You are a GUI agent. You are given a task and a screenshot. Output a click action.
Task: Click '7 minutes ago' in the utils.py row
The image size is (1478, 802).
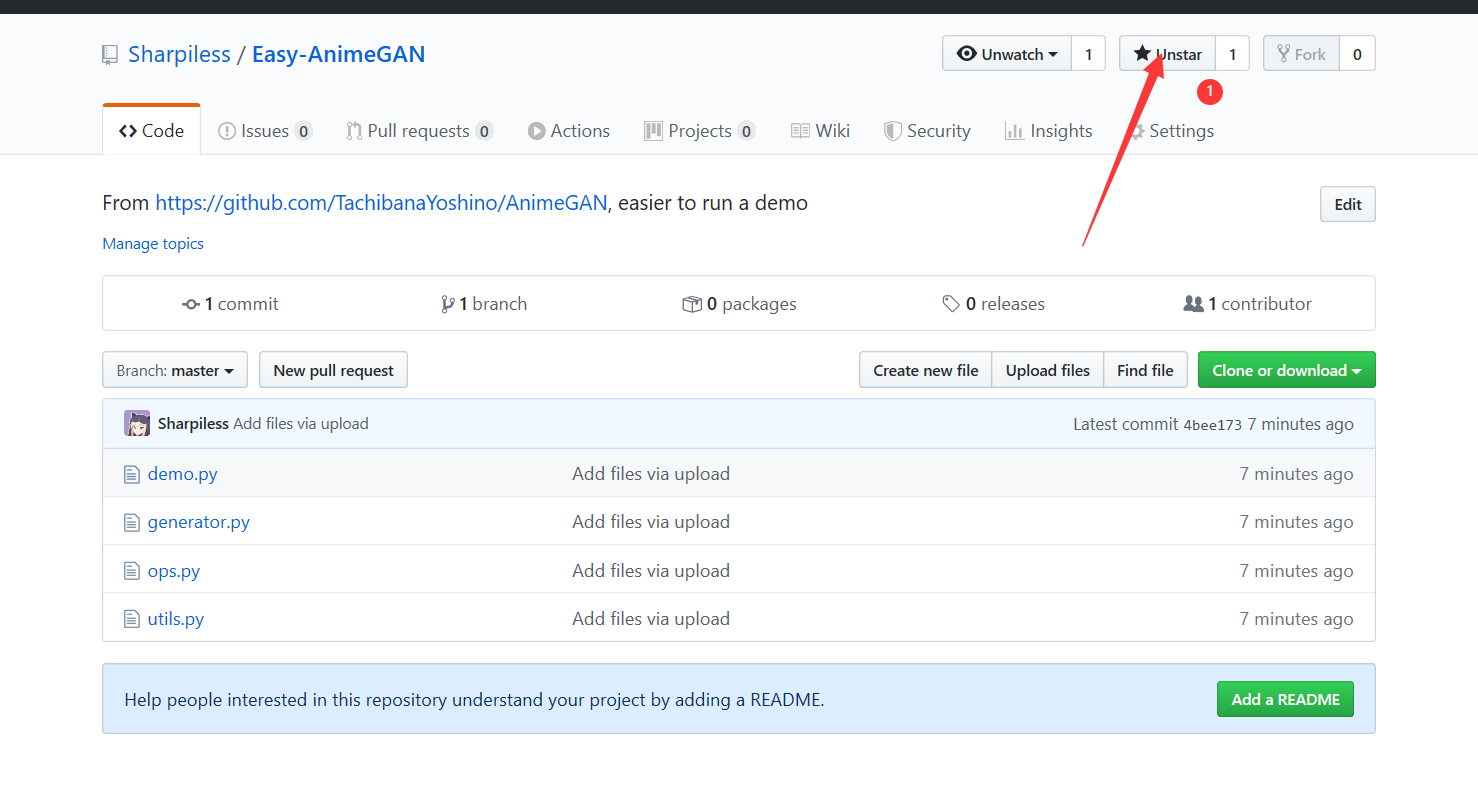point(1296,619)
